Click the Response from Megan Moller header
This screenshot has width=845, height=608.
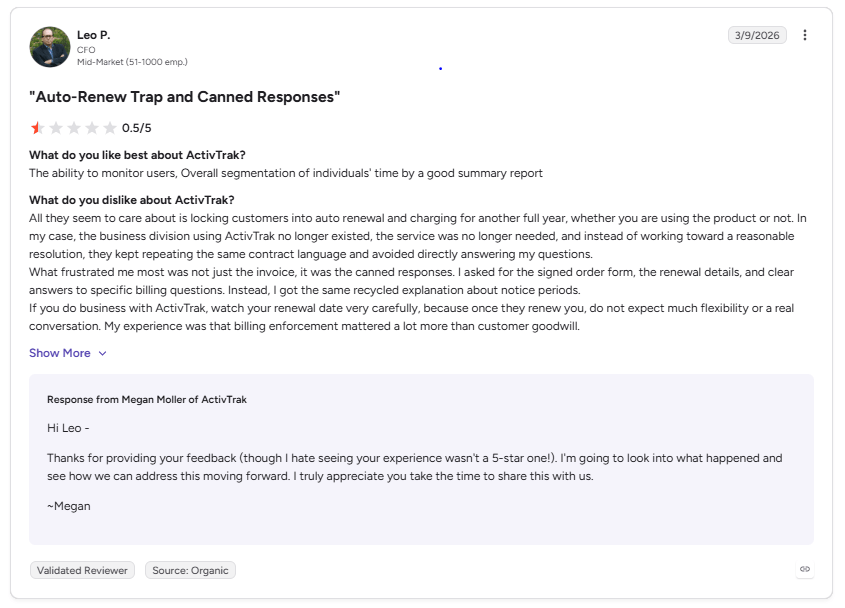point(147,399)
